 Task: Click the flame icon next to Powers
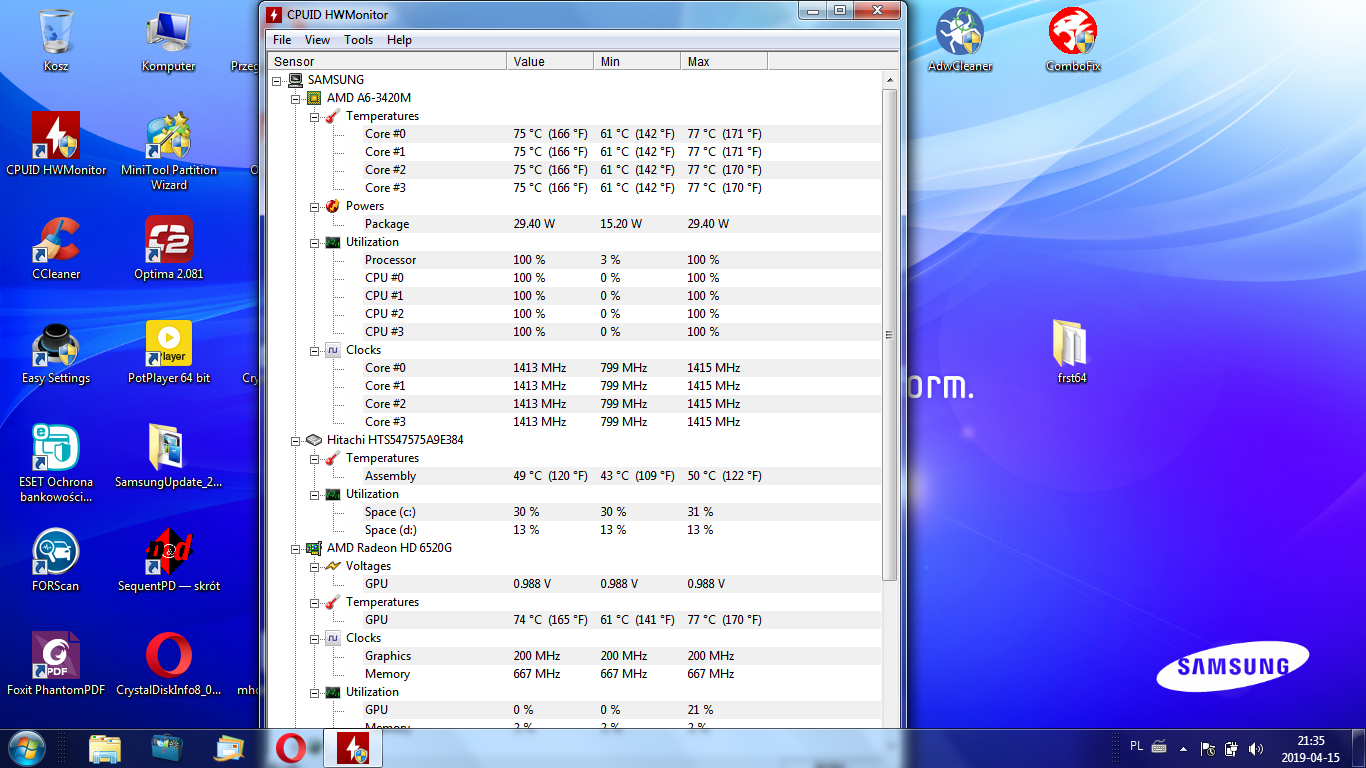333,206
